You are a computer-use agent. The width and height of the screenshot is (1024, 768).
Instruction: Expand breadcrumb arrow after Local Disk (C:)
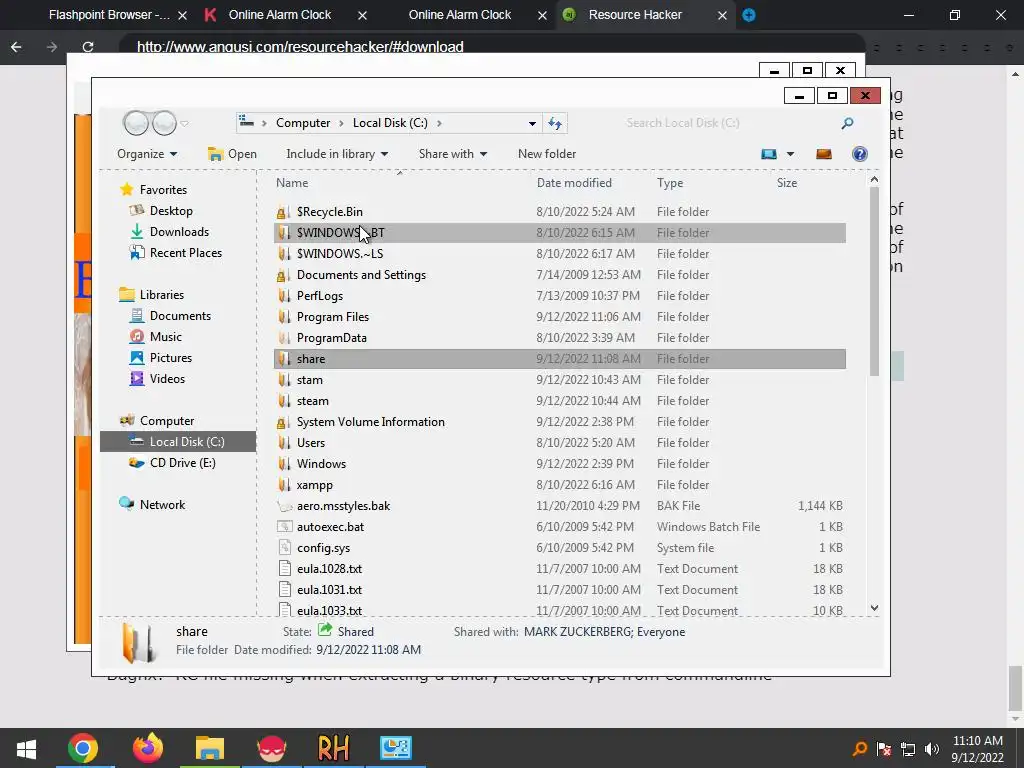(x=439, y=123)
